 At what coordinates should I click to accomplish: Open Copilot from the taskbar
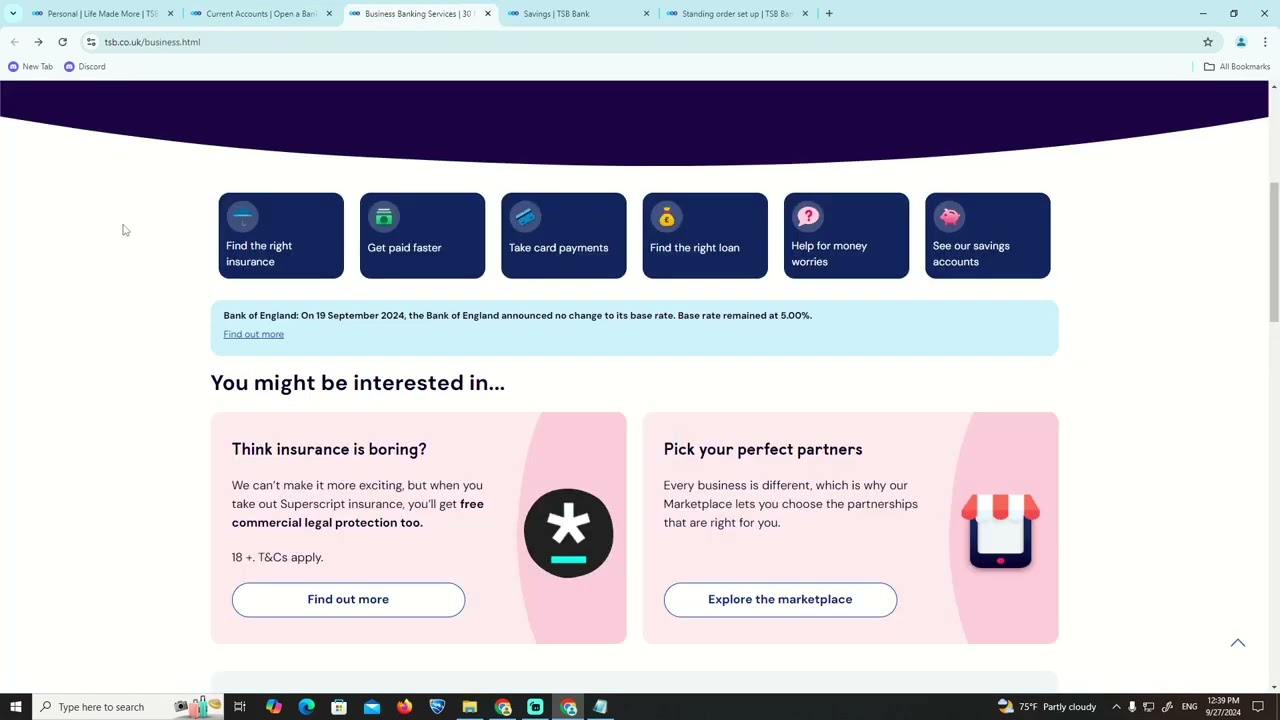[x=273, y=707]
